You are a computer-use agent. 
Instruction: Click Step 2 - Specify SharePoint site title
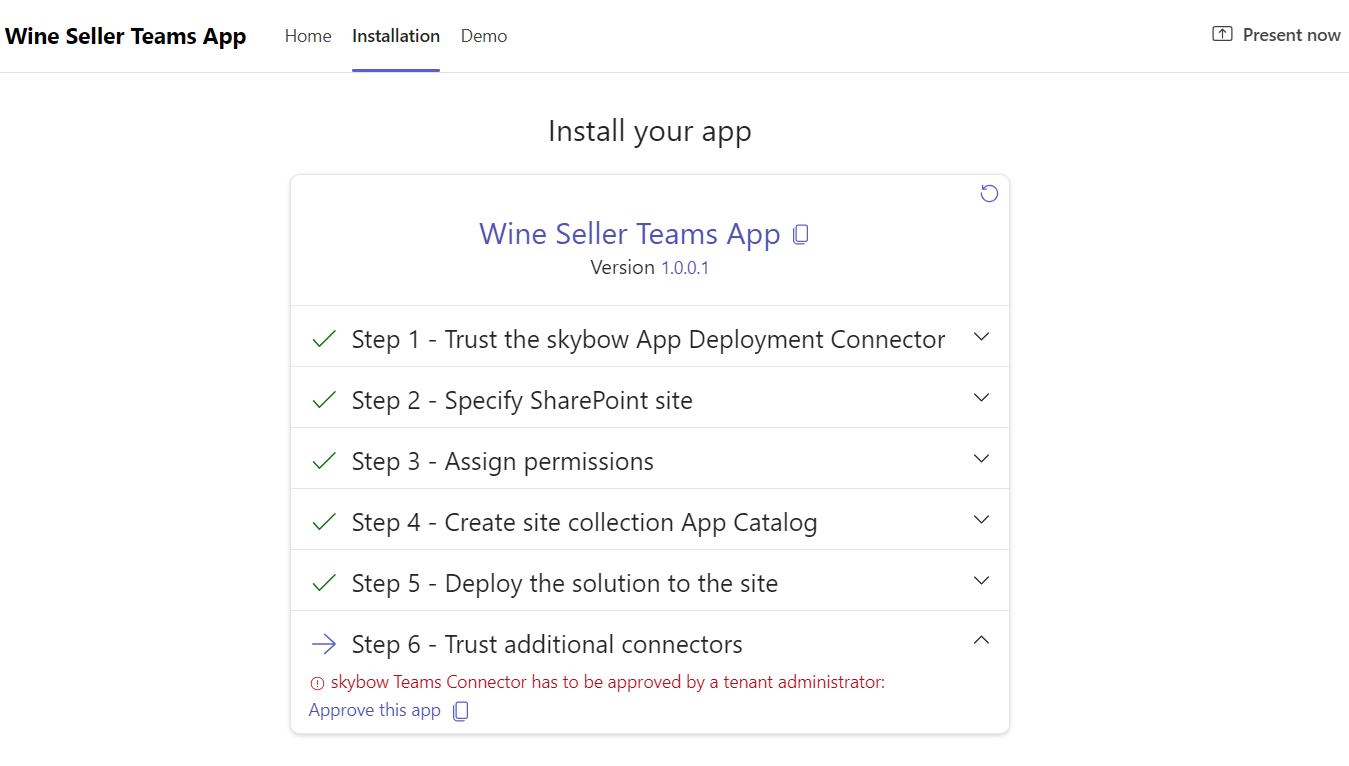[522, 401]
